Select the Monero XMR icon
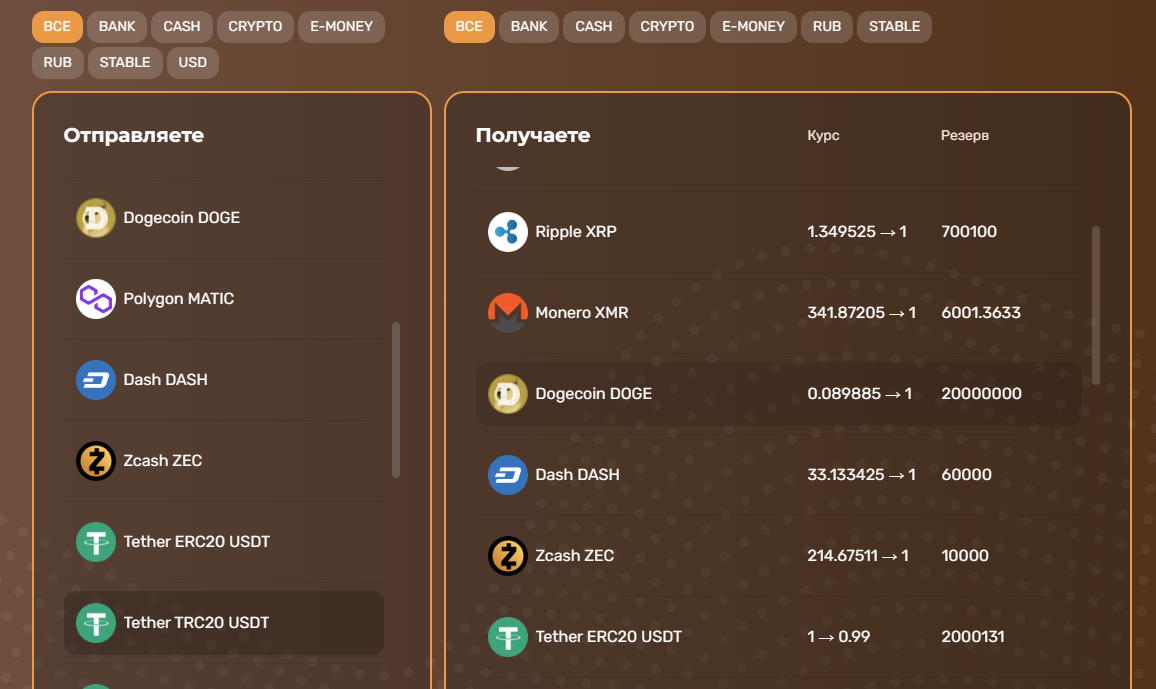 tap(507, 313)
